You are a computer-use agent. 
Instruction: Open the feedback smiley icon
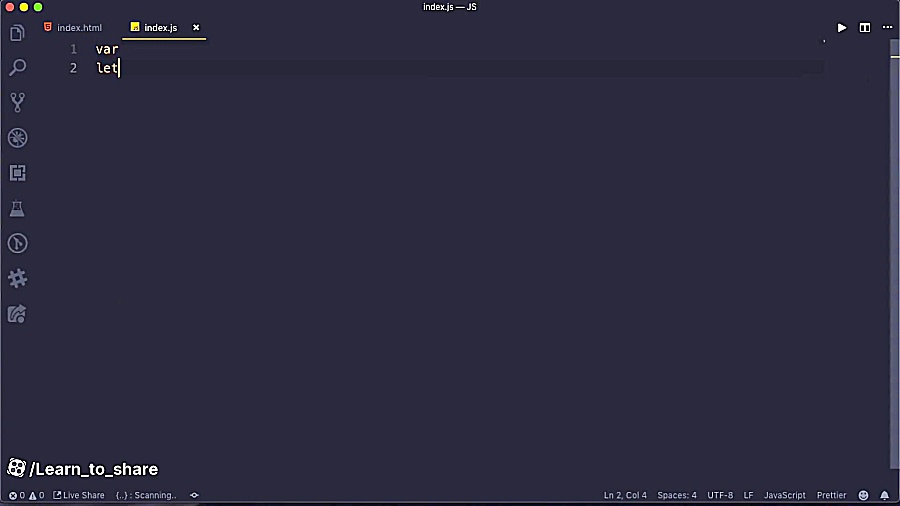tap(863, 495)
